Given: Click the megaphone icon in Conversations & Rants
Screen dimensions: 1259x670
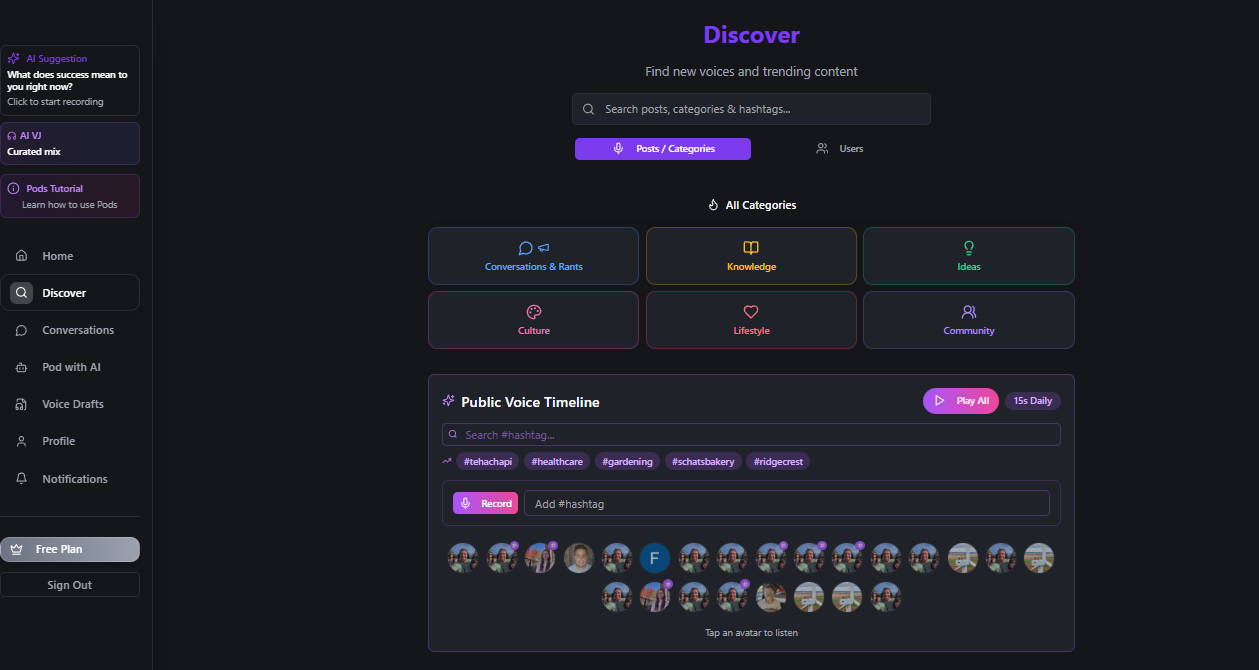Looking at the screenshot, I should [544, 248].
